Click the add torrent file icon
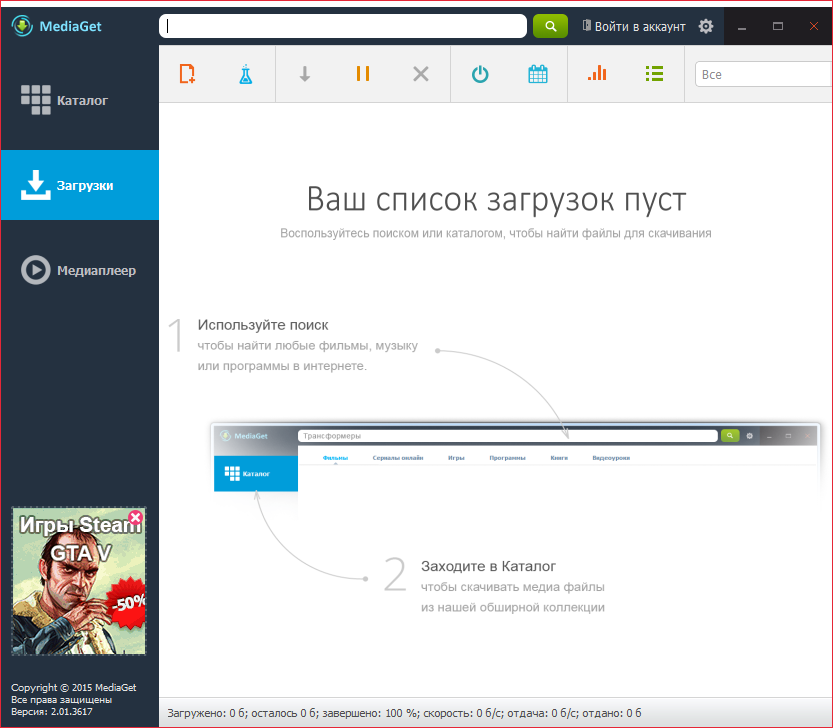Screen dimensions: 833x728 [x=187, y=74]
